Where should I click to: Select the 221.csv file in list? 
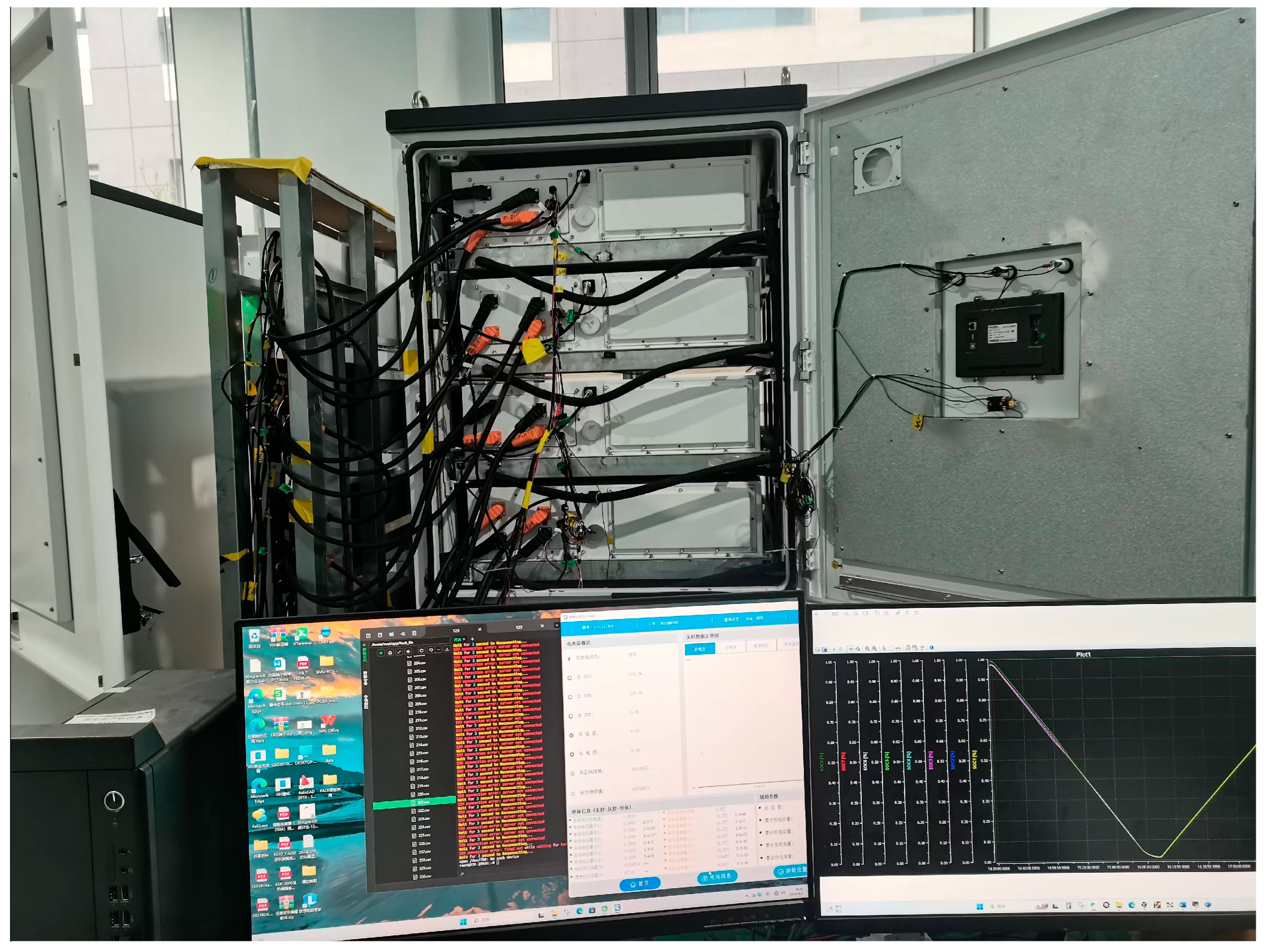coord(422,802)
